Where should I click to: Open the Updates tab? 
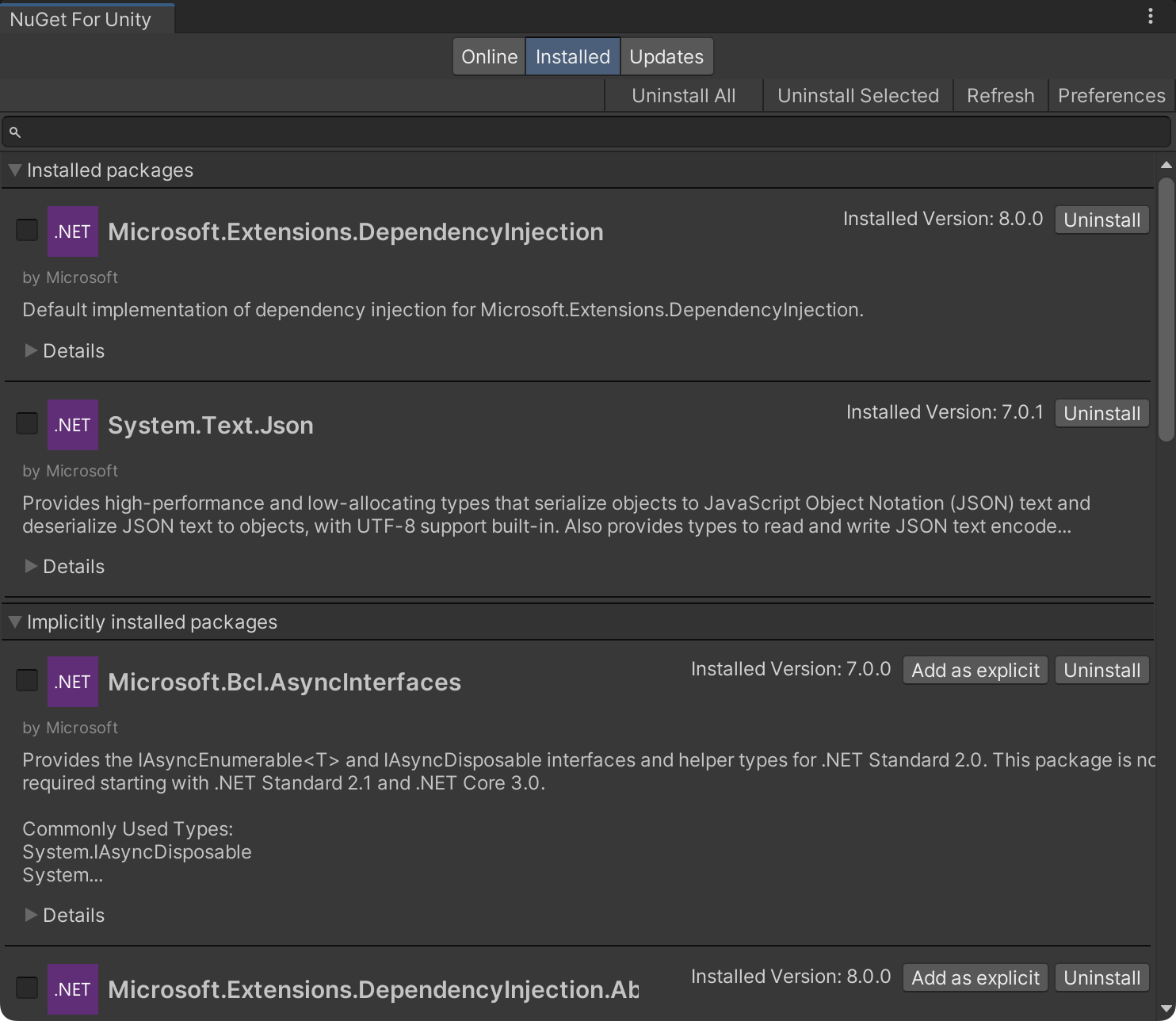(x=666, y=56)
